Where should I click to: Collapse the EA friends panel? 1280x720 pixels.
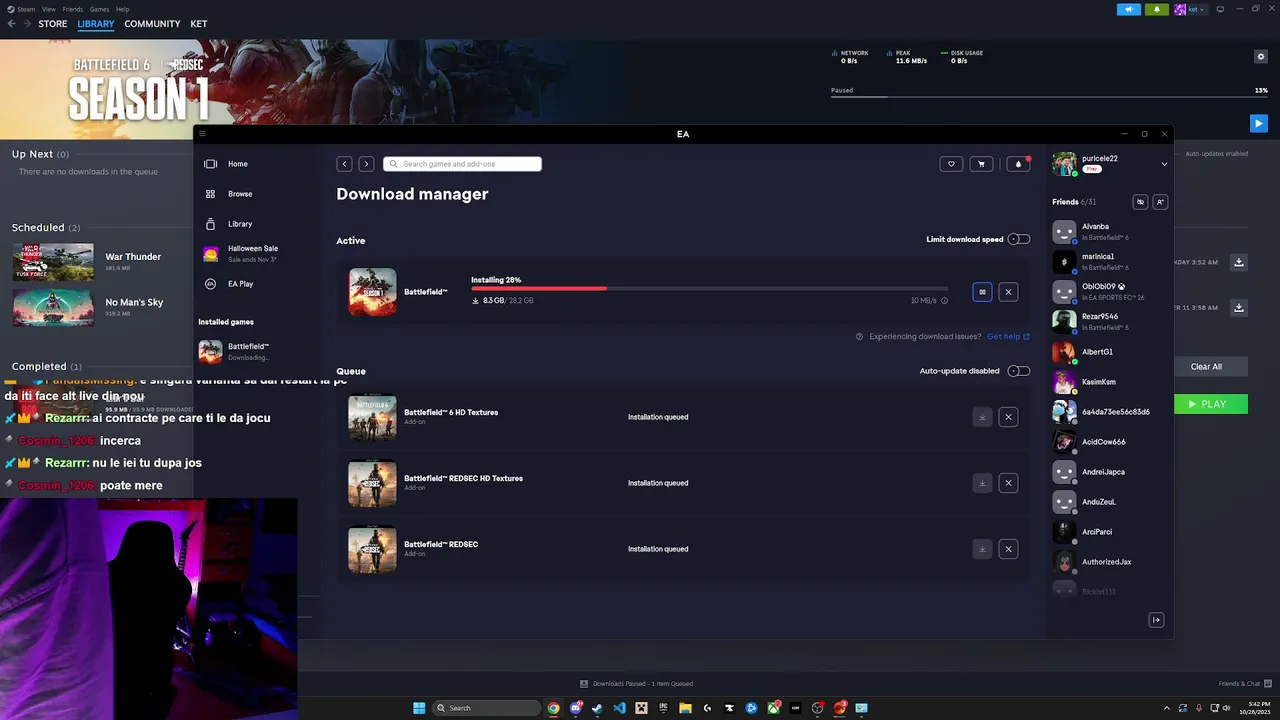(x=1156, y=620)
